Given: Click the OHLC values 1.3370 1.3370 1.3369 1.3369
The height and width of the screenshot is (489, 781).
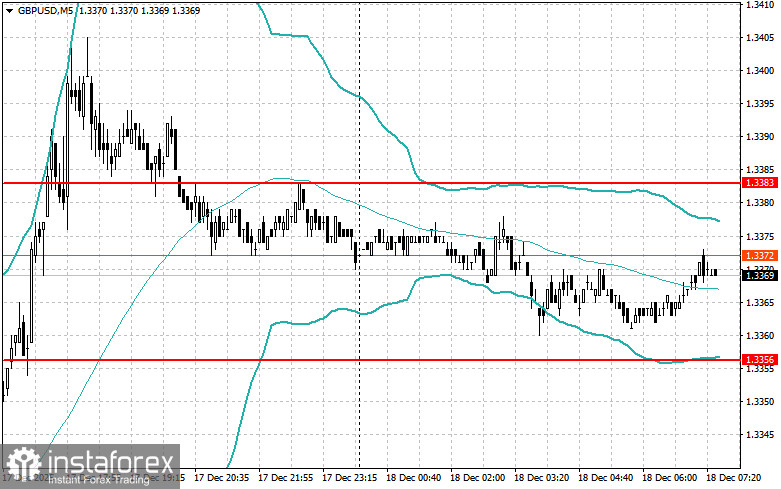Looking at the screenshot, I should pyautogui.click(x=140, y=10).
